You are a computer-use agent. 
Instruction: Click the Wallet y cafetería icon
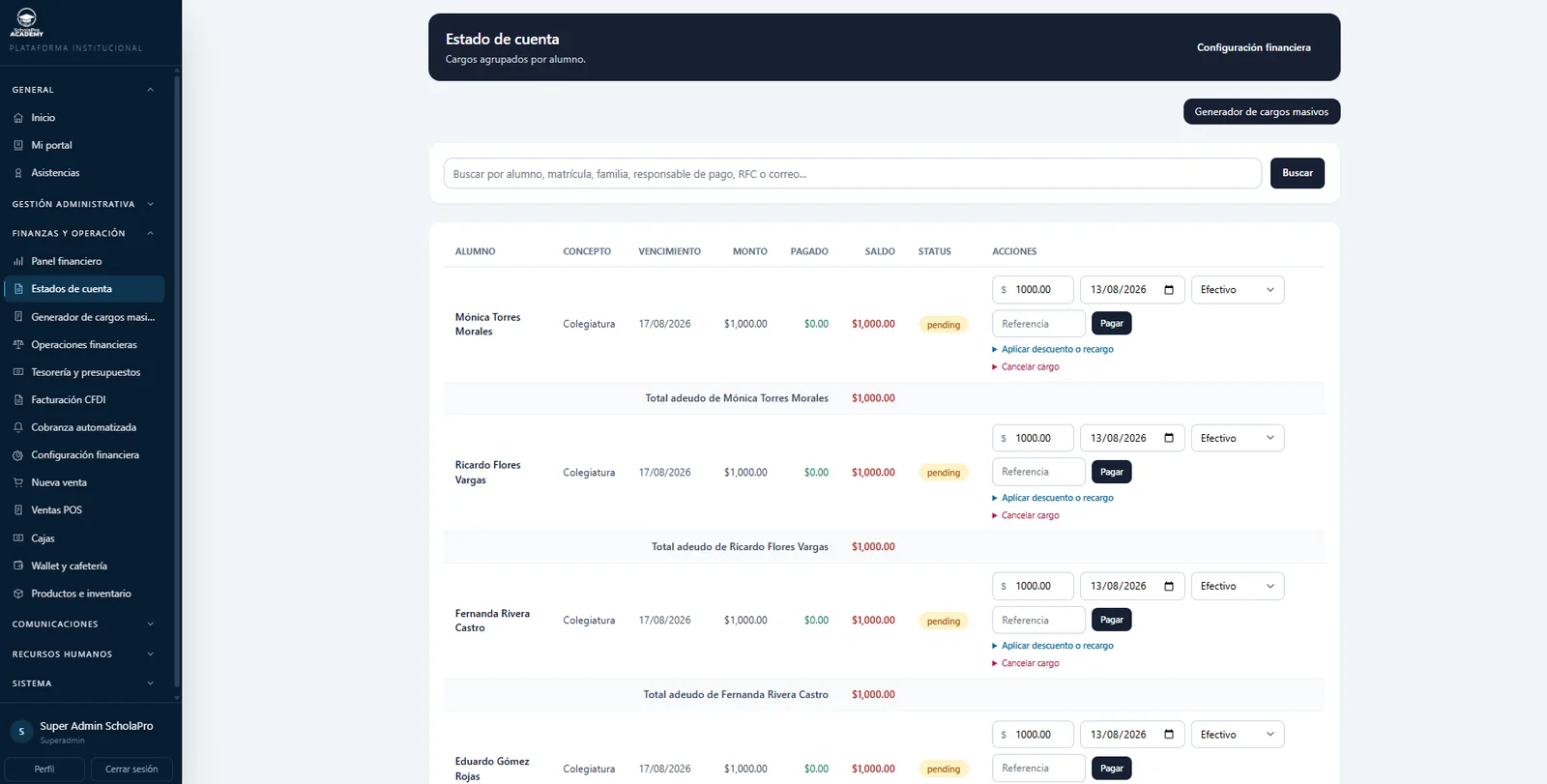(x=18, y=566)
